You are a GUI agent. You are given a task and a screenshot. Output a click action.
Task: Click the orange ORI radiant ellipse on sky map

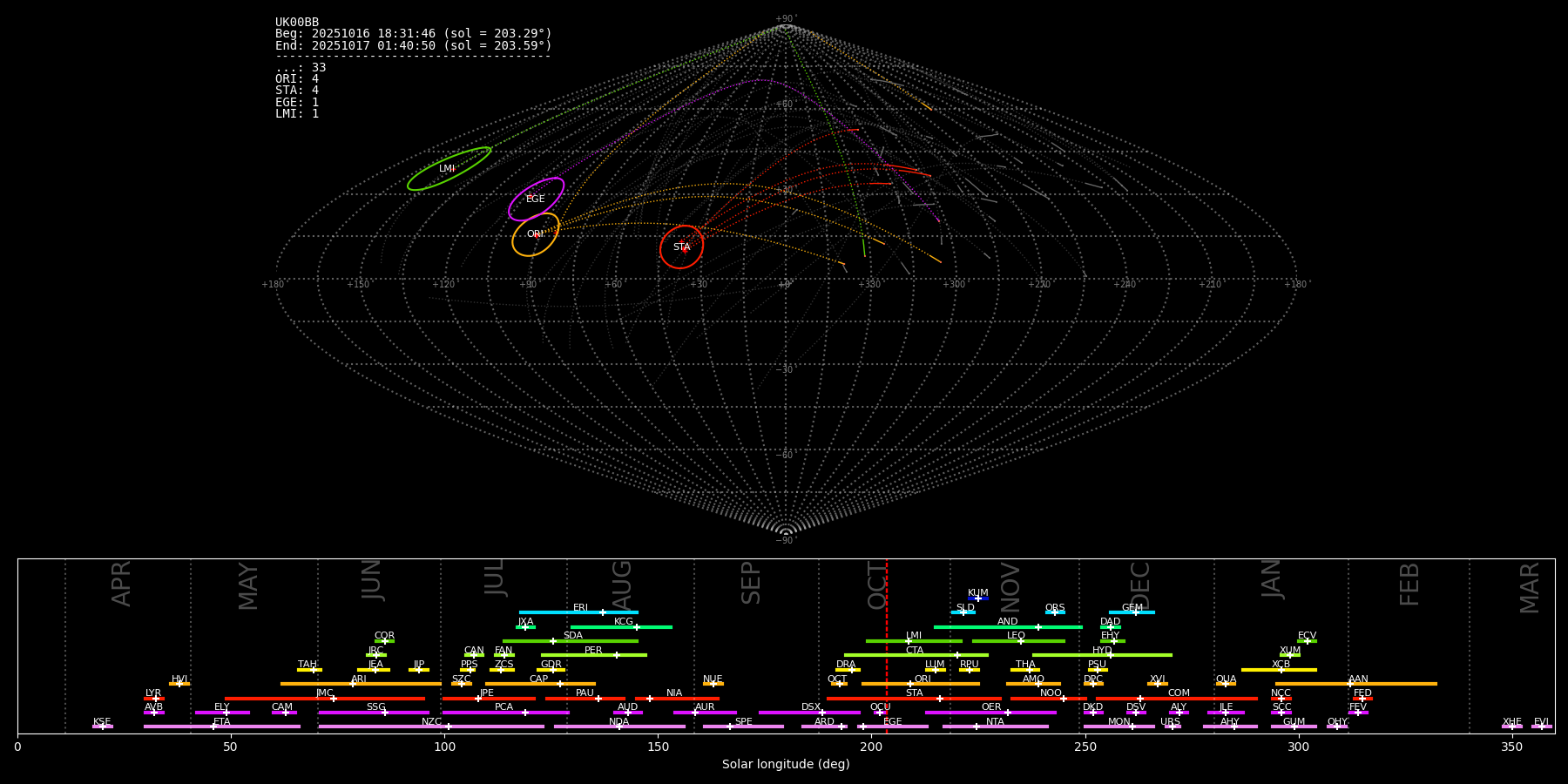[535, 234]
